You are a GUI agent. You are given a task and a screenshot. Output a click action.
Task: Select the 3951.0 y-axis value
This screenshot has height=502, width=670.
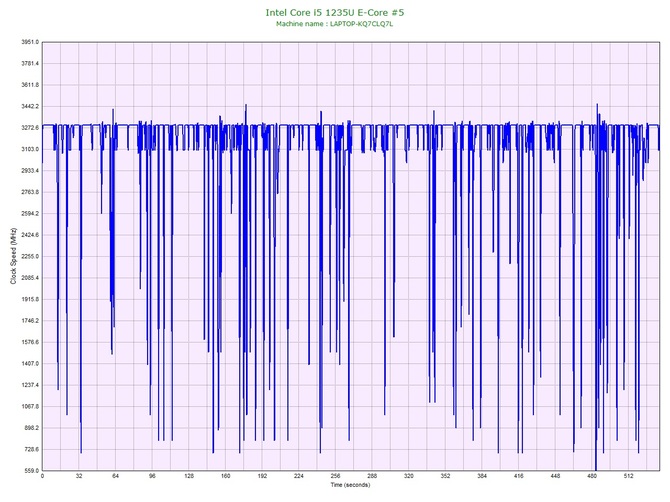click(x=29, y=42)
